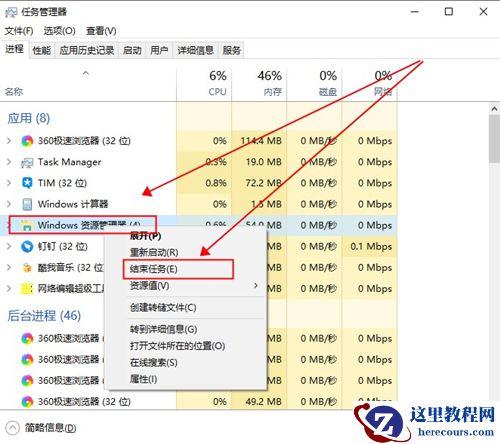Expand the Task Manager process row
The height and width of the screenshot is (444, 500).
pos(9,162)
